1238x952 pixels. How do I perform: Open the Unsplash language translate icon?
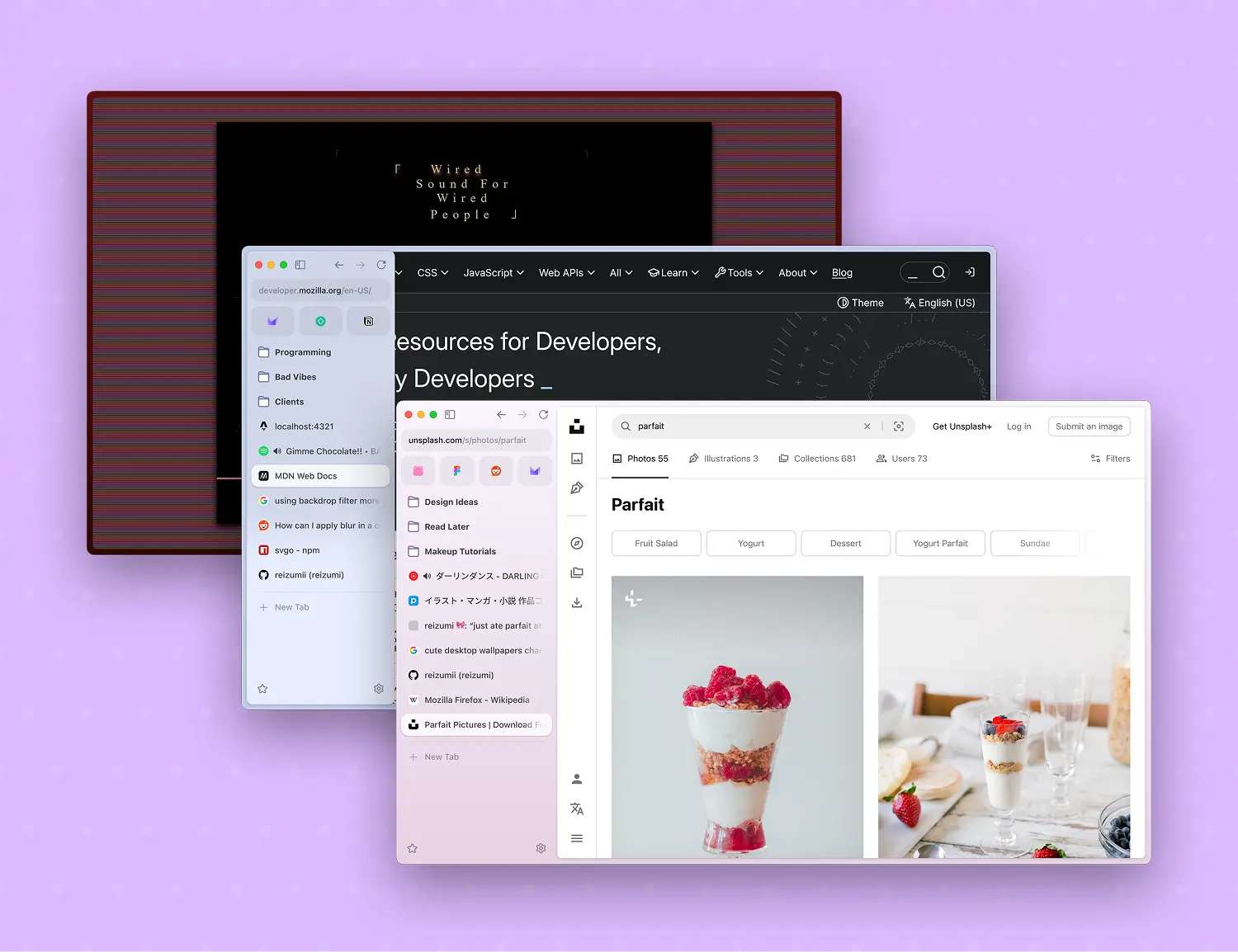pos(577,809)
